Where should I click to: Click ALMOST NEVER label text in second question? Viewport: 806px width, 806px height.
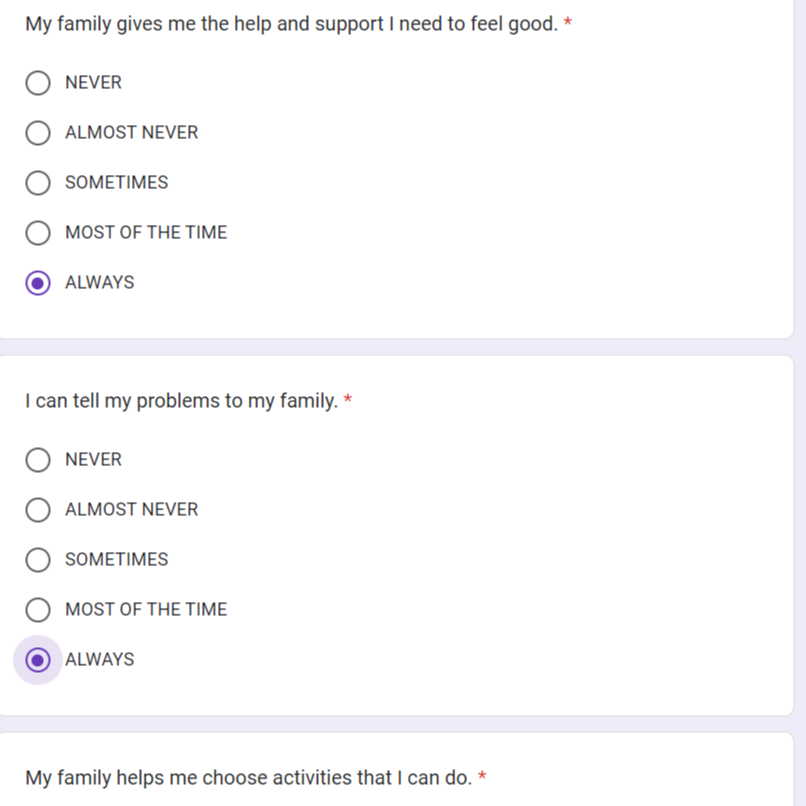[x=132, y=509]
